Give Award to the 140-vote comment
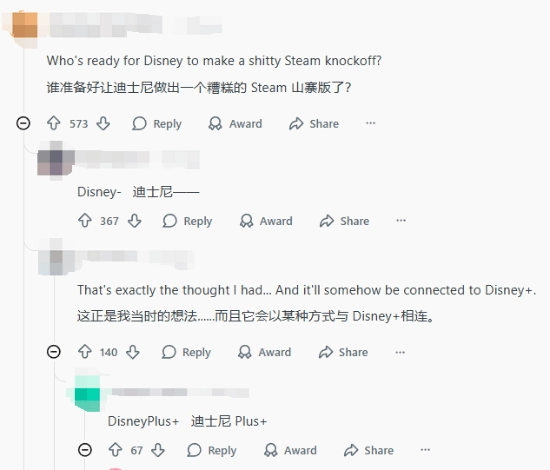 pos(264,352)
